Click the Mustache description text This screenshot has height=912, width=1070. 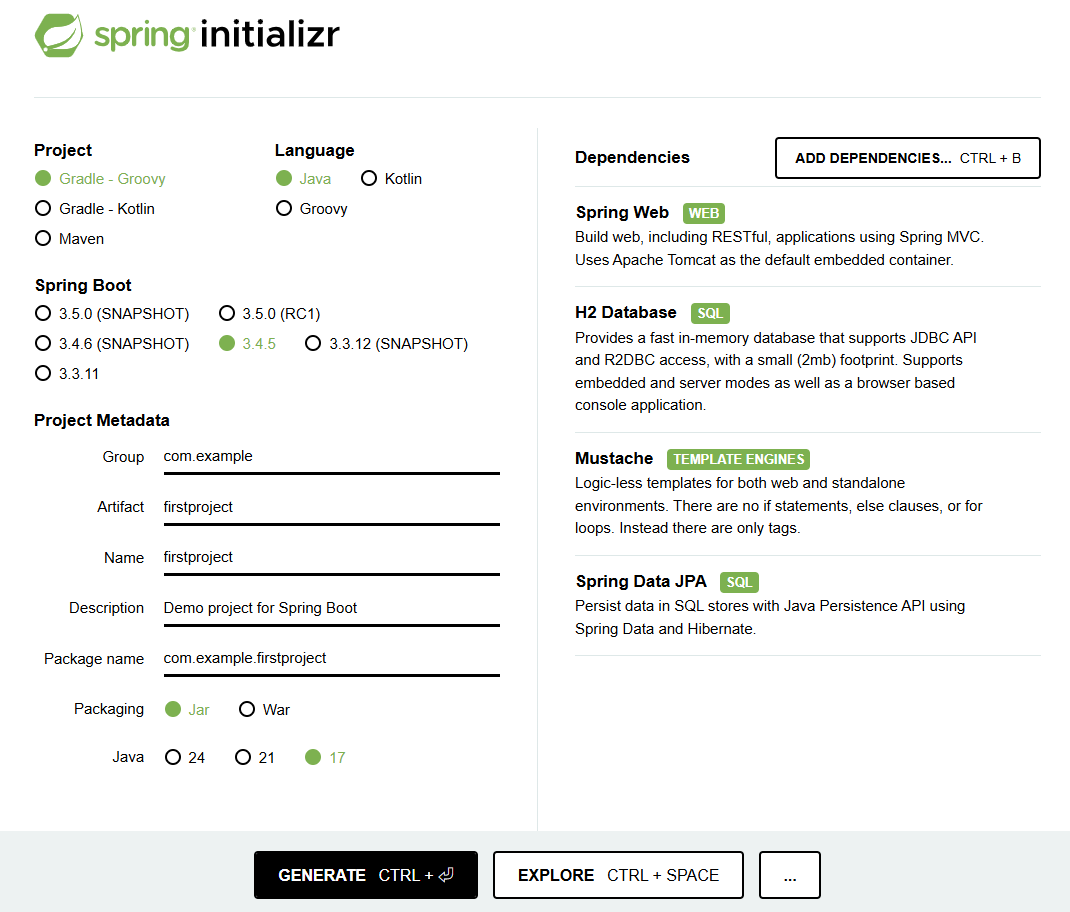pyautogui.click(x=779, y=506)
